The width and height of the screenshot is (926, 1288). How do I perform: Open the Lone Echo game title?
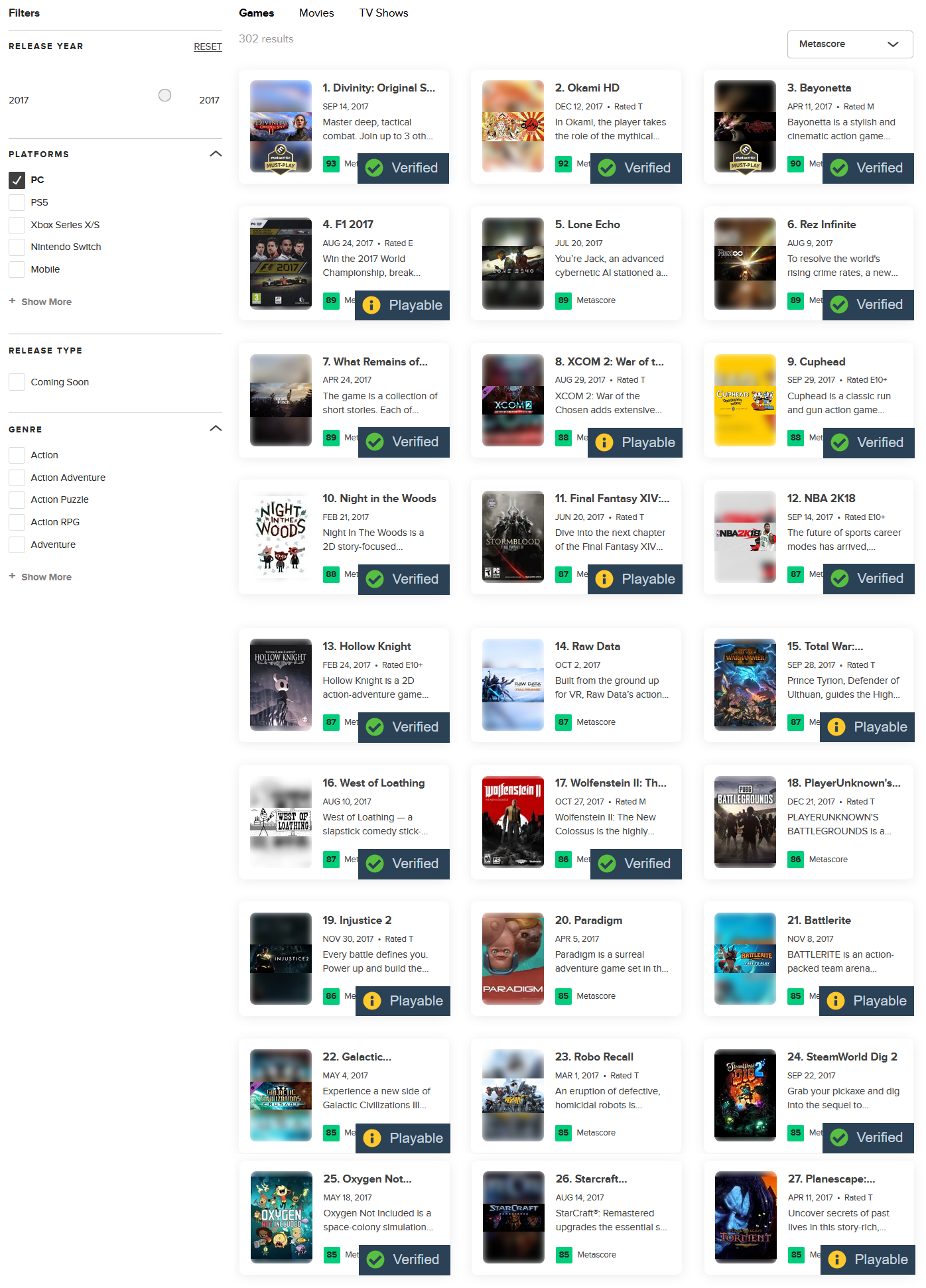pos(588,225)
